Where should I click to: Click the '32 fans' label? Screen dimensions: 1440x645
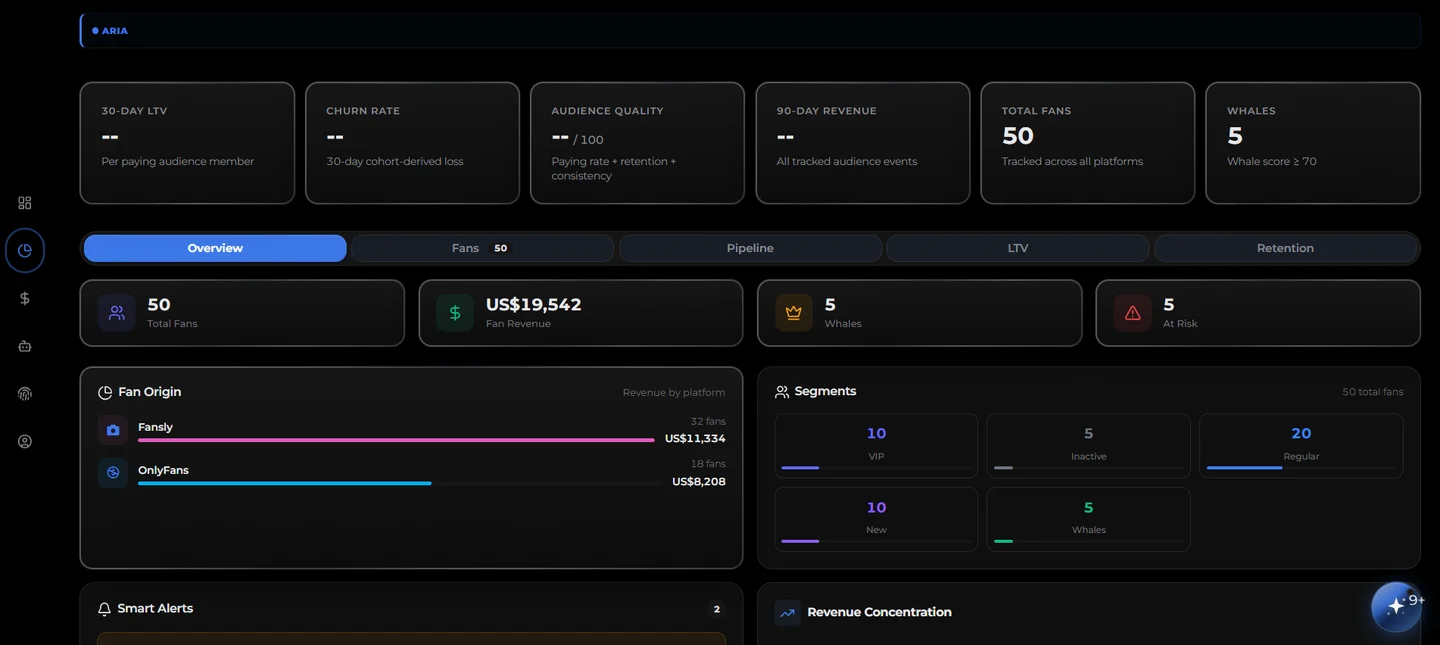pyautogui.click(x=708, y=422)
